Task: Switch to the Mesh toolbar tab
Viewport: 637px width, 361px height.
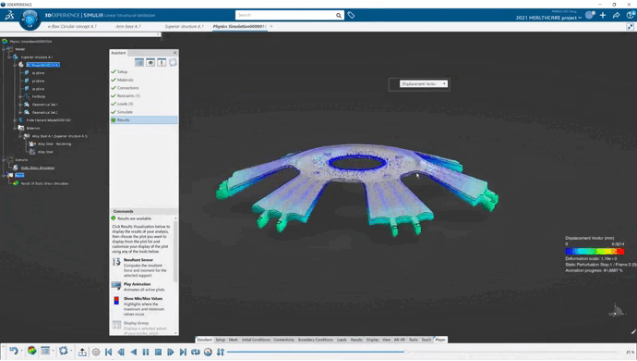Action: [x=233, y=340]
